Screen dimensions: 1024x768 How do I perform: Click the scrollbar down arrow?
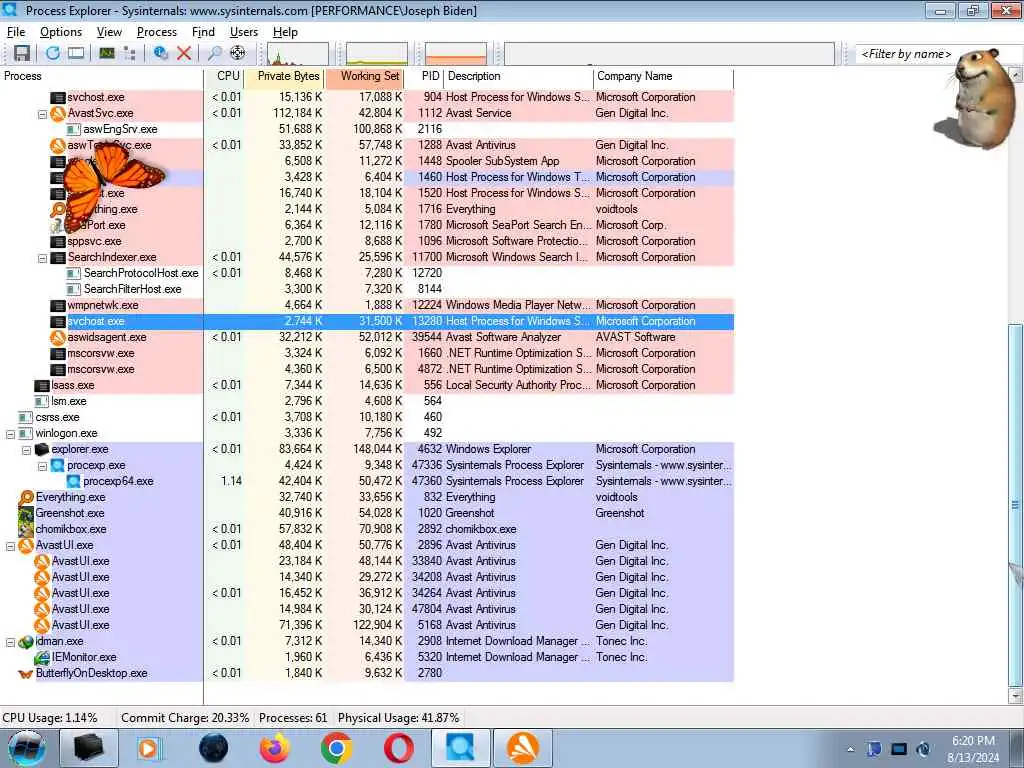tap(1016, 696)
